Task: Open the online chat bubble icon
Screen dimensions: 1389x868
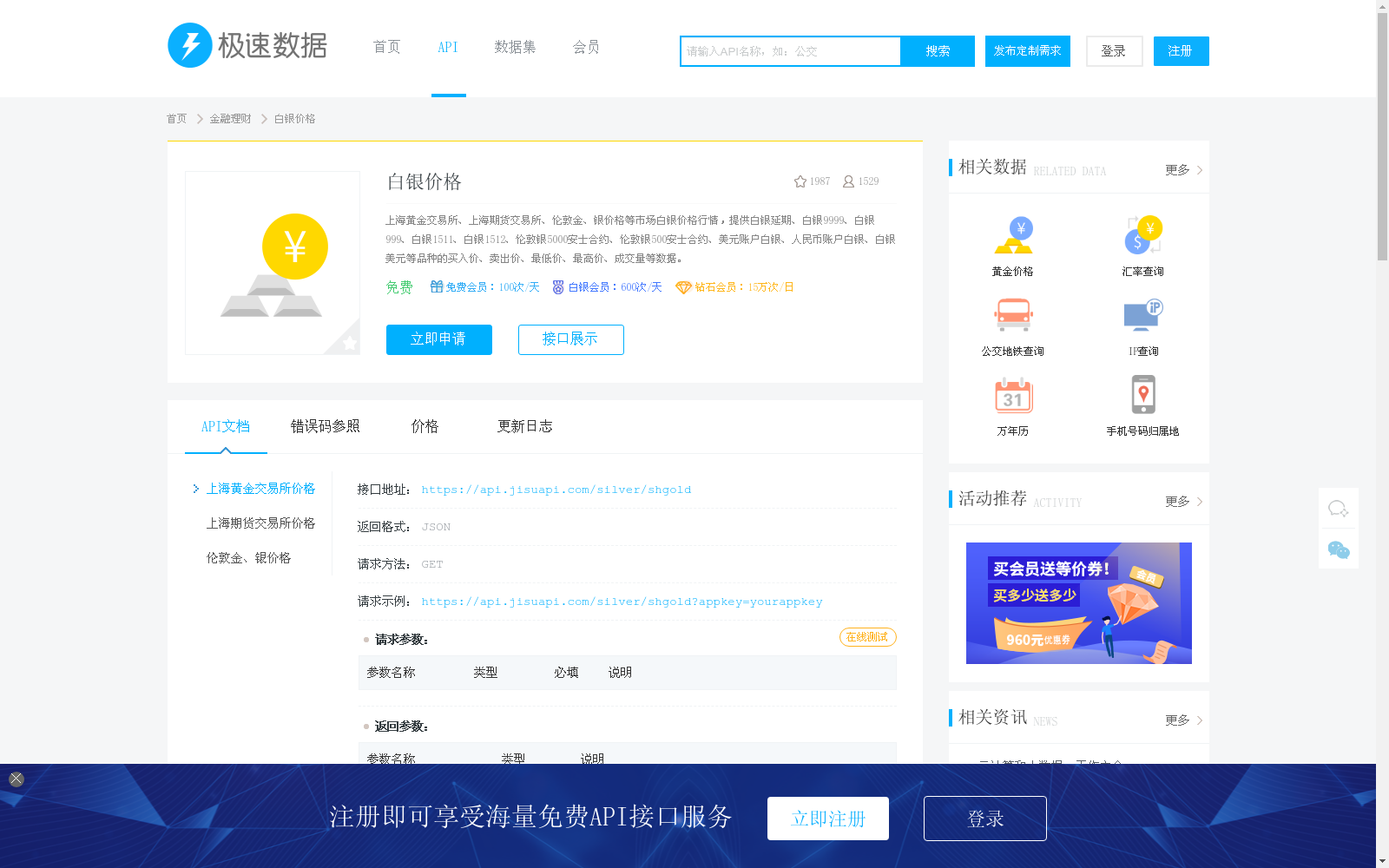Action: point(1339,509)
